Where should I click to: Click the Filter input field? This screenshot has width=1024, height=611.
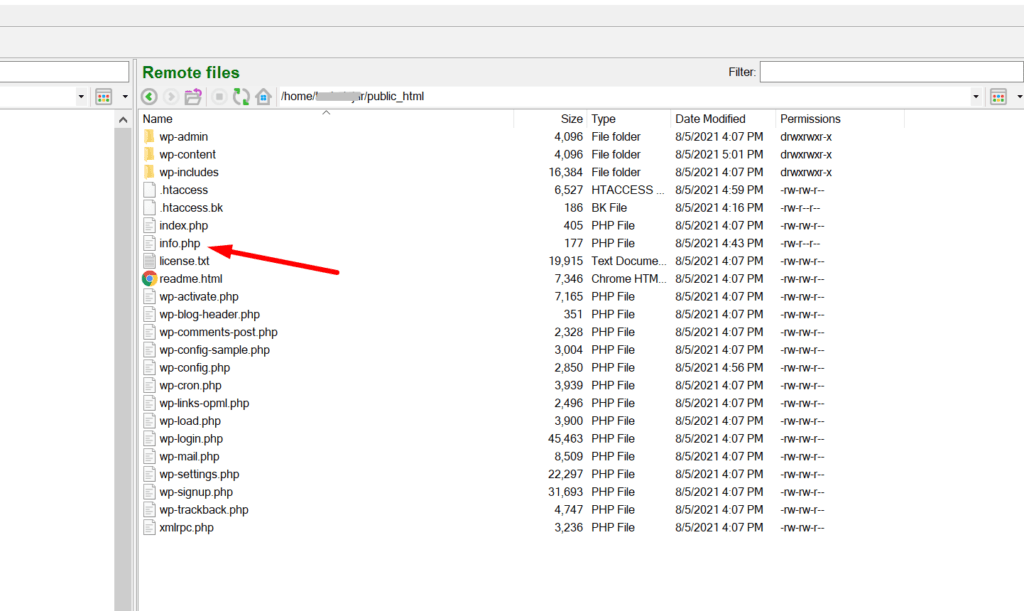(891, 72)
